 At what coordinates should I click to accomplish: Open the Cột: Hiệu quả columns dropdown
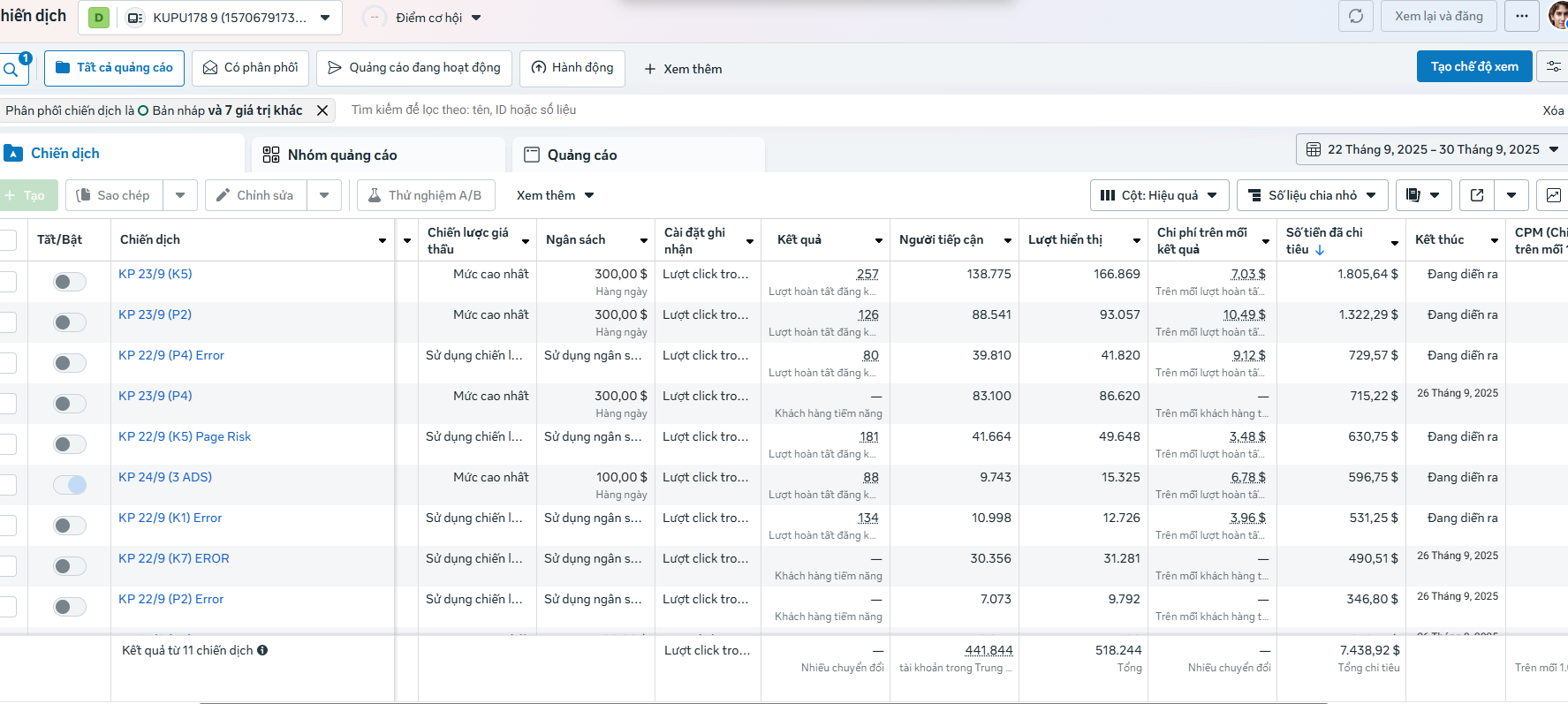(1160, 195)
